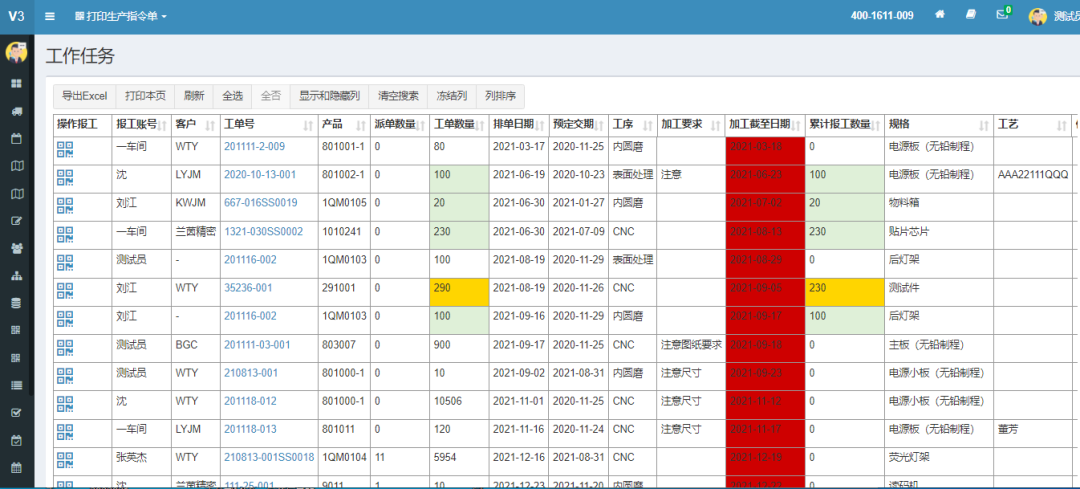Click the profile avatar atop the sidebar
The image size is (1080, 489).
tap(16, 52)
